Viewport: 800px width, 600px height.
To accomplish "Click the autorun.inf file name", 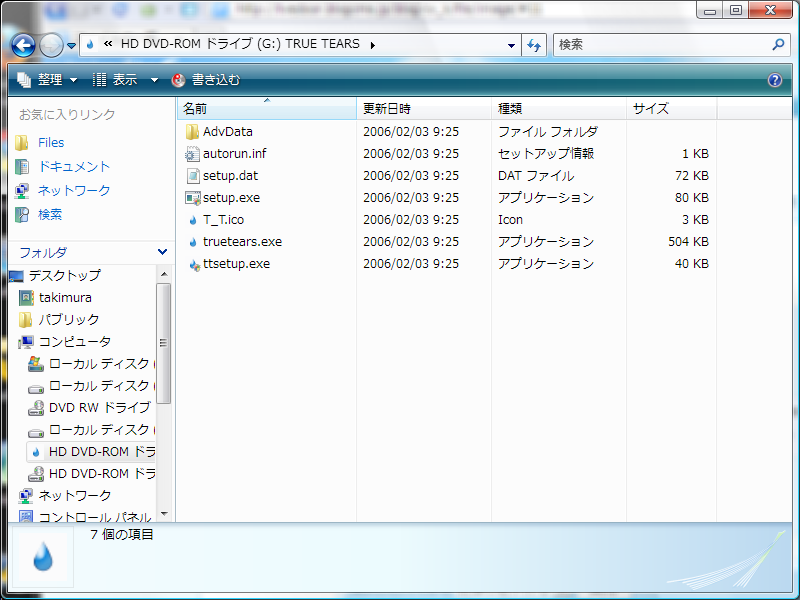I will coord(235,154).
